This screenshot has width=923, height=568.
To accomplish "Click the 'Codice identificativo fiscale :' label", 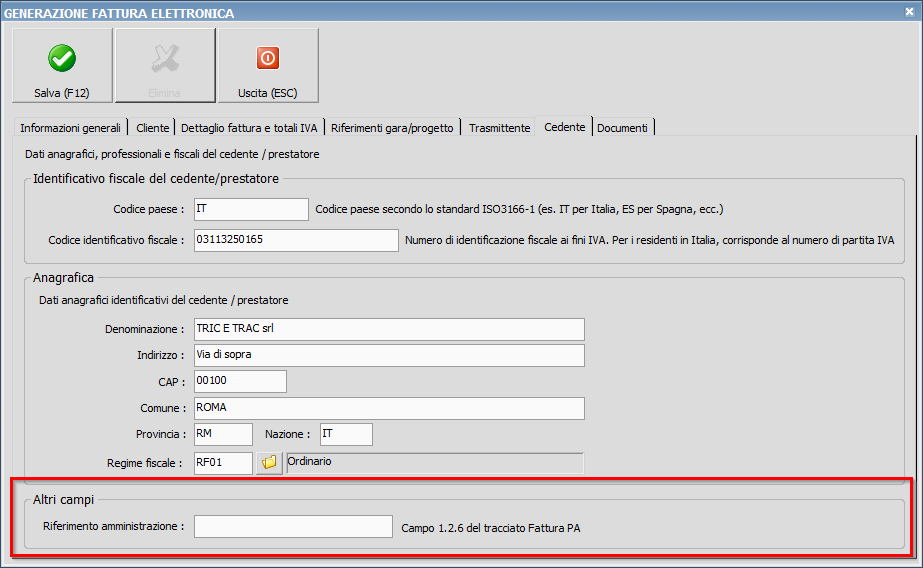I will [x=117, y=240].
